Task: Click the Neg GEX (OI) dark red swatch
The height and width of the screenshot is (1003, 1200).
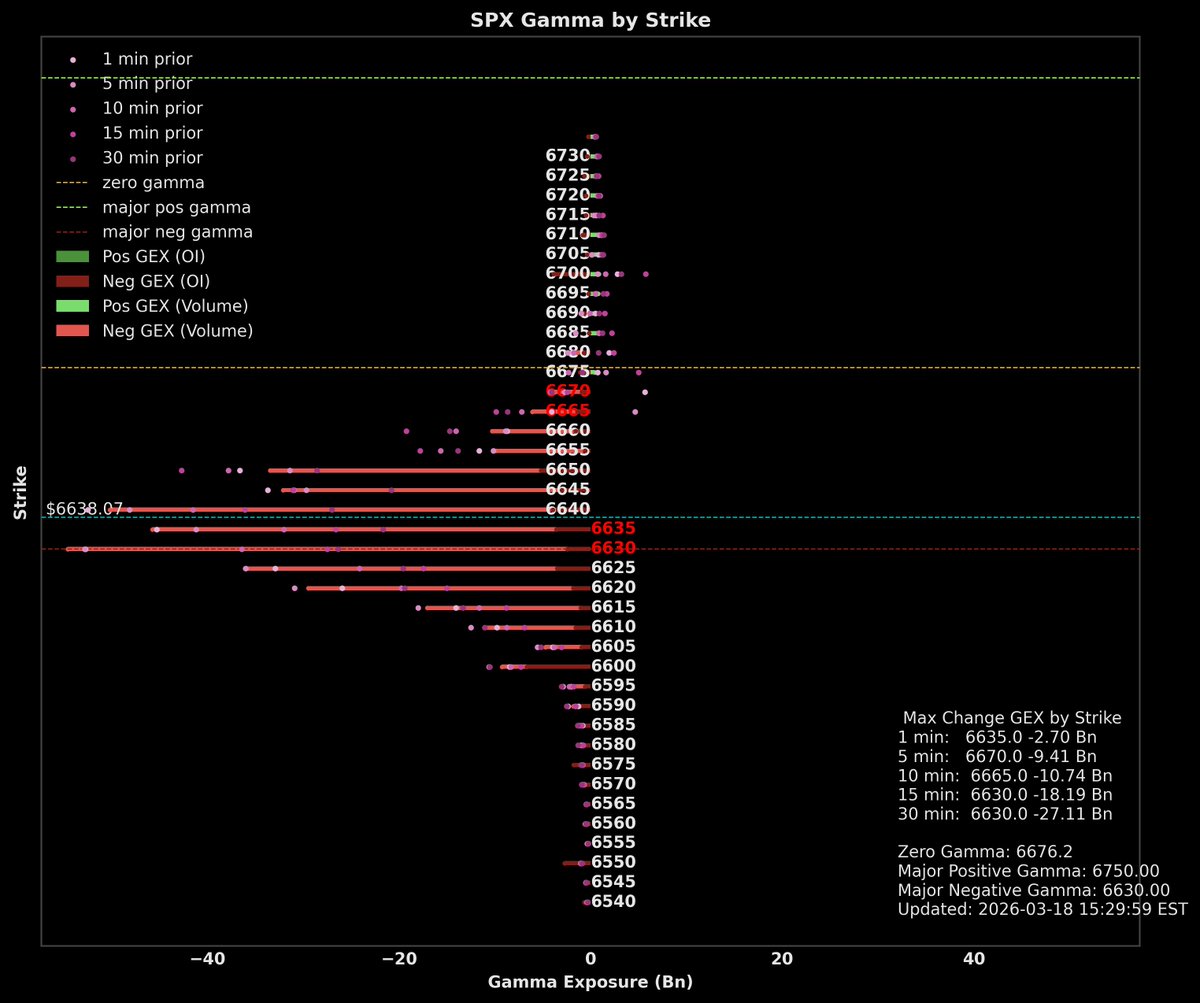Action: [73, 281]
